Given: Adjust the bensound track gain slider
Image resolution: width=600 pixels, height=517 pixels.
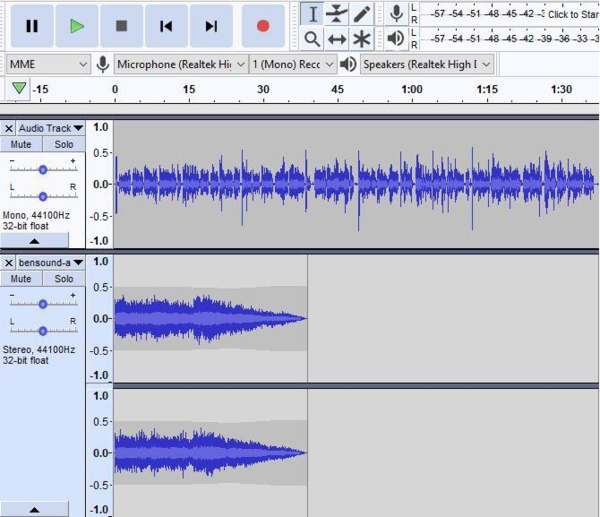Looking at the screenshot, I should (43, 304).
